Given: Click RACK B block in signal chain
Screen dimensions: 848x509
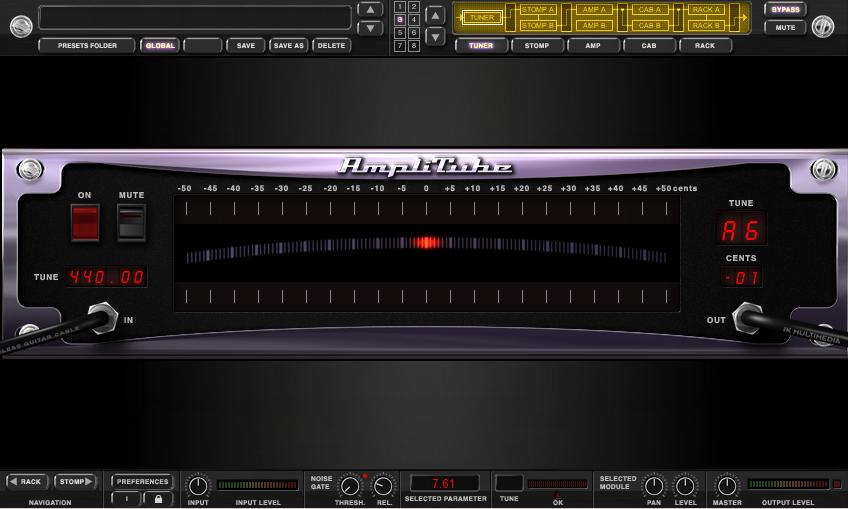Looking at the screenshot, I should 706,25.
